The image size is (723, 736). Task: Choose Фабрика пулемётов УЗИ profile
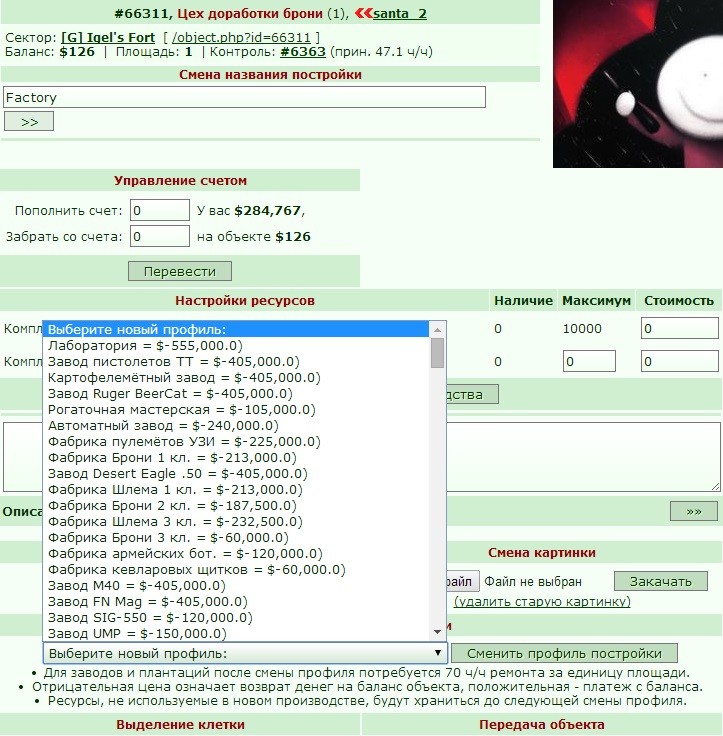tap(236, 441)
